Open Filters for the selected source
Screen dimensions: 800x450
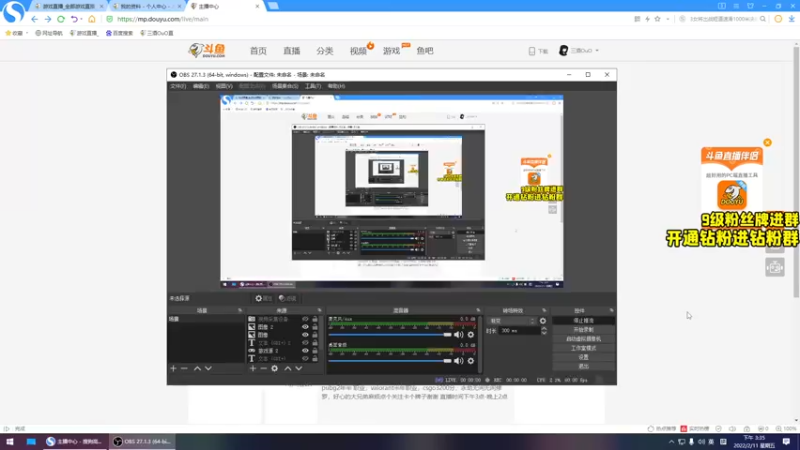288,298
